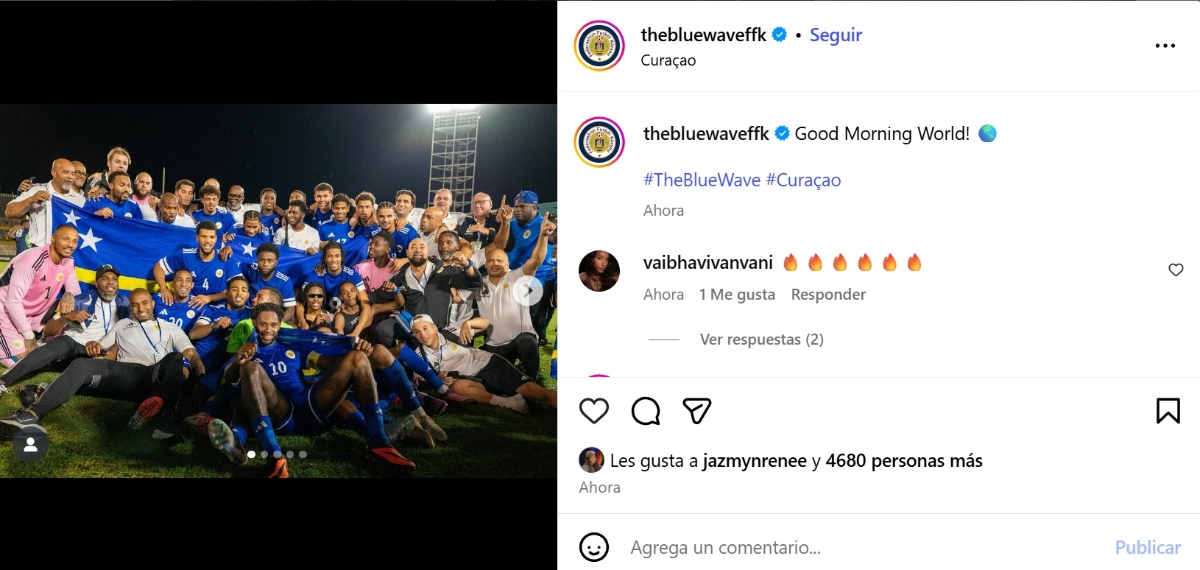Open the Curaçao location link
Image resolution: width=1200 pixels, height=570 pixels.
pyautogui.click(x=668, y=60)
